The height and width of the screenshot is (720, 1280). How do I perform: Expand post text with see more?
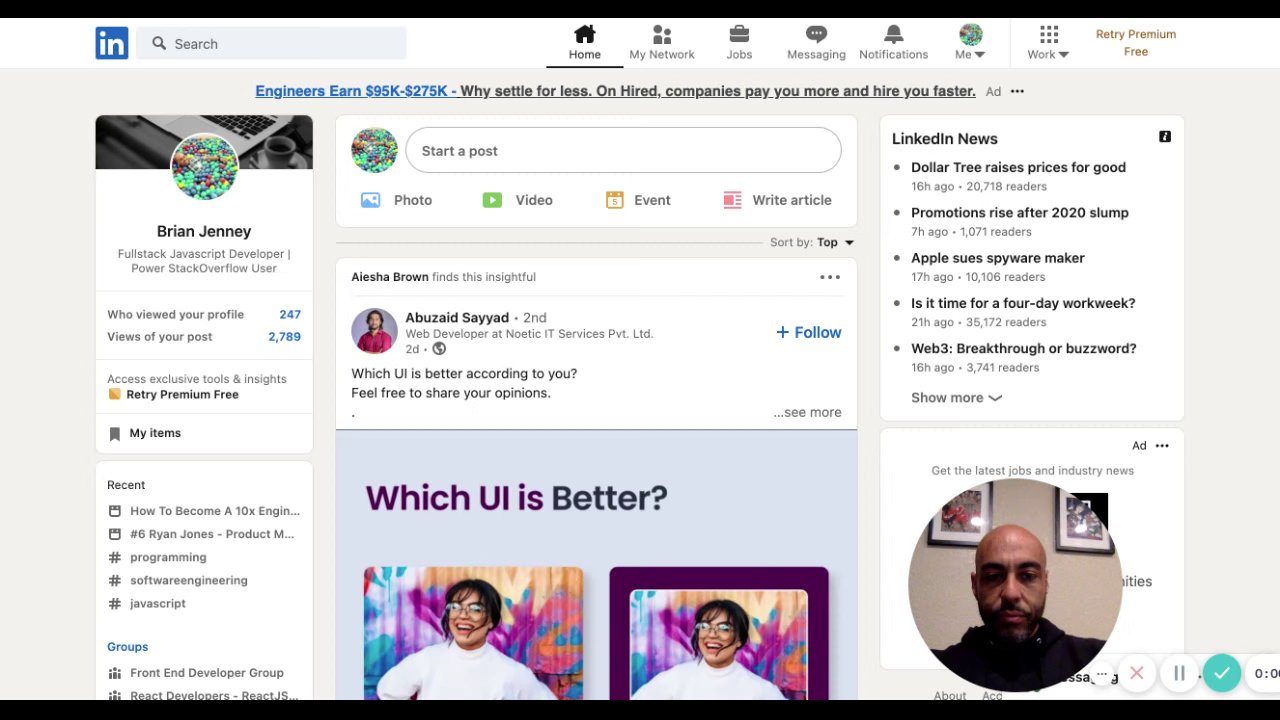807,412
